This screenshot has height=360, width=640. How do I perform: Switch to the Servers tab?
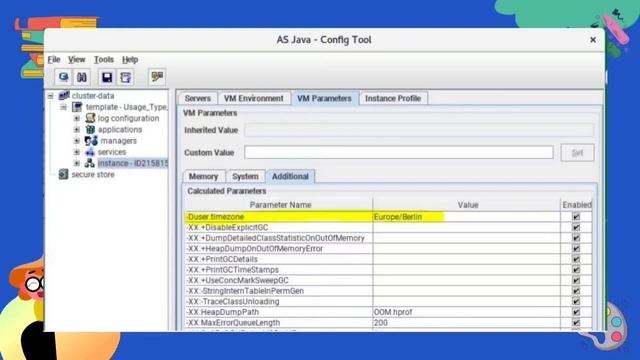[x=198, y=98]
